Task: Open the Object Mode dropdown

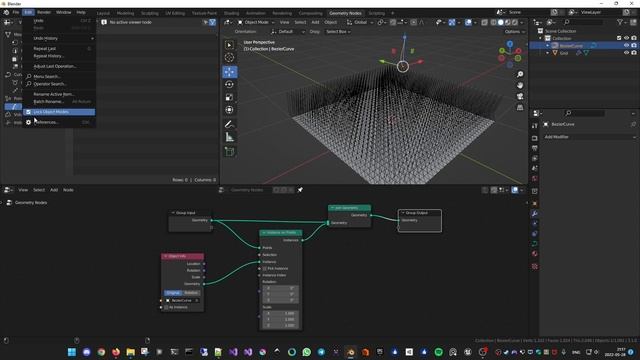Action: tap(256, 22)
